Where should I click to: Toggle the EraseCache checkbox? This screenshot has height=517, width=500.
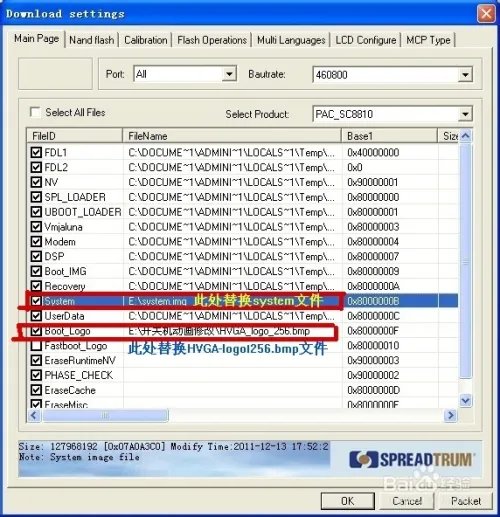click(x=36, y=390)
